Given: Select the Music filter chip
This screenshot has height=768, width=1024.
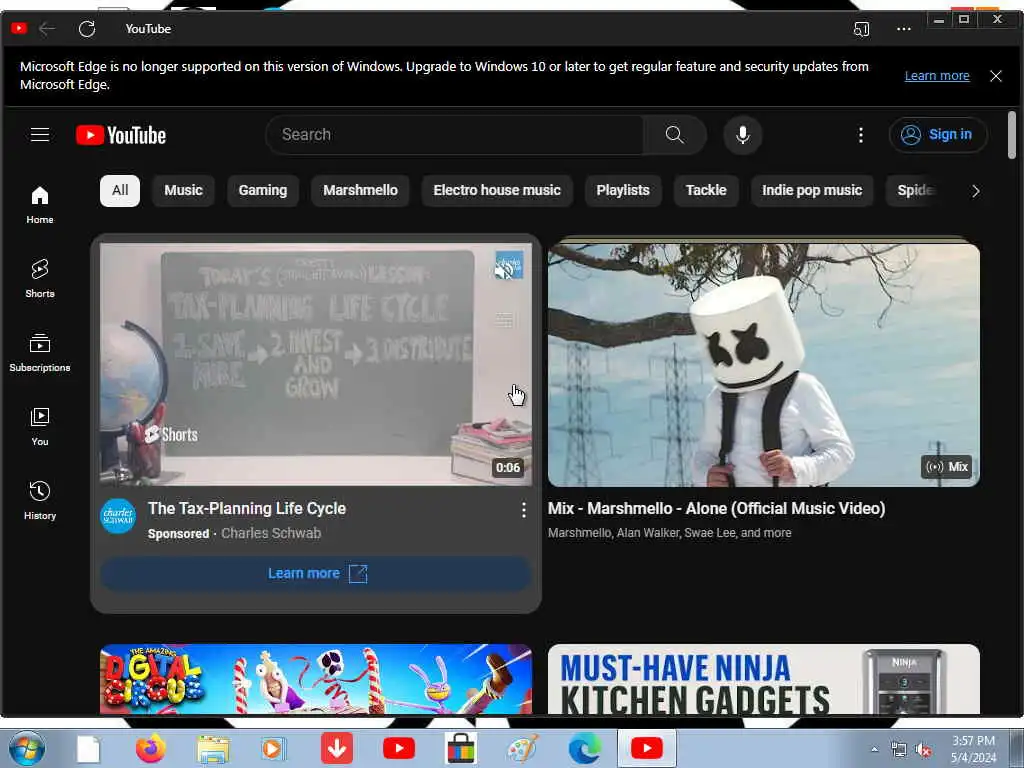Looking at the screenshot, I should click(184, 191).
